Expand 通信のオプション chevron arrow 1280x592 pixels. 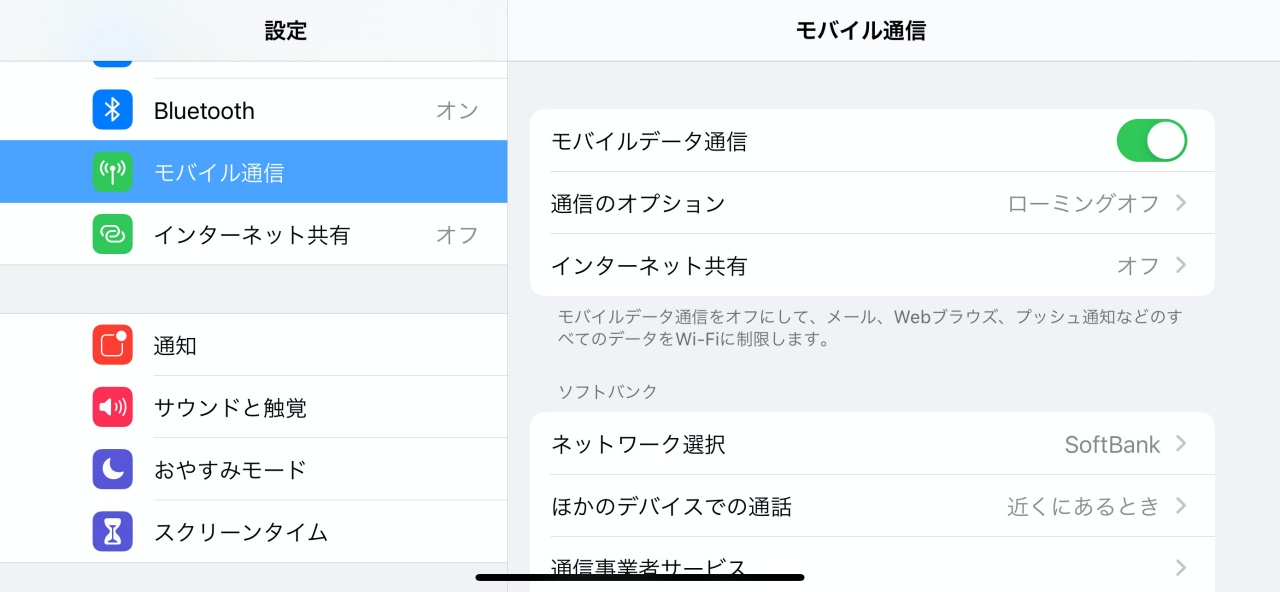(x=1181, y=203)
